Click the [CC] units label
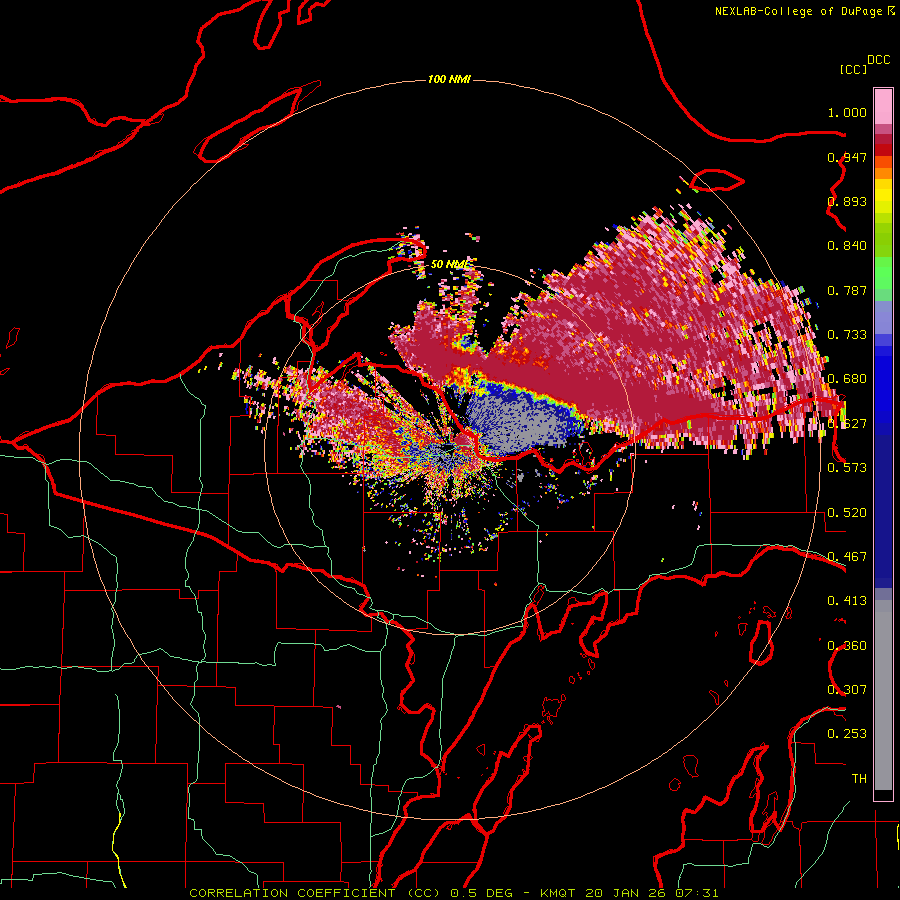 click(853, 69)
